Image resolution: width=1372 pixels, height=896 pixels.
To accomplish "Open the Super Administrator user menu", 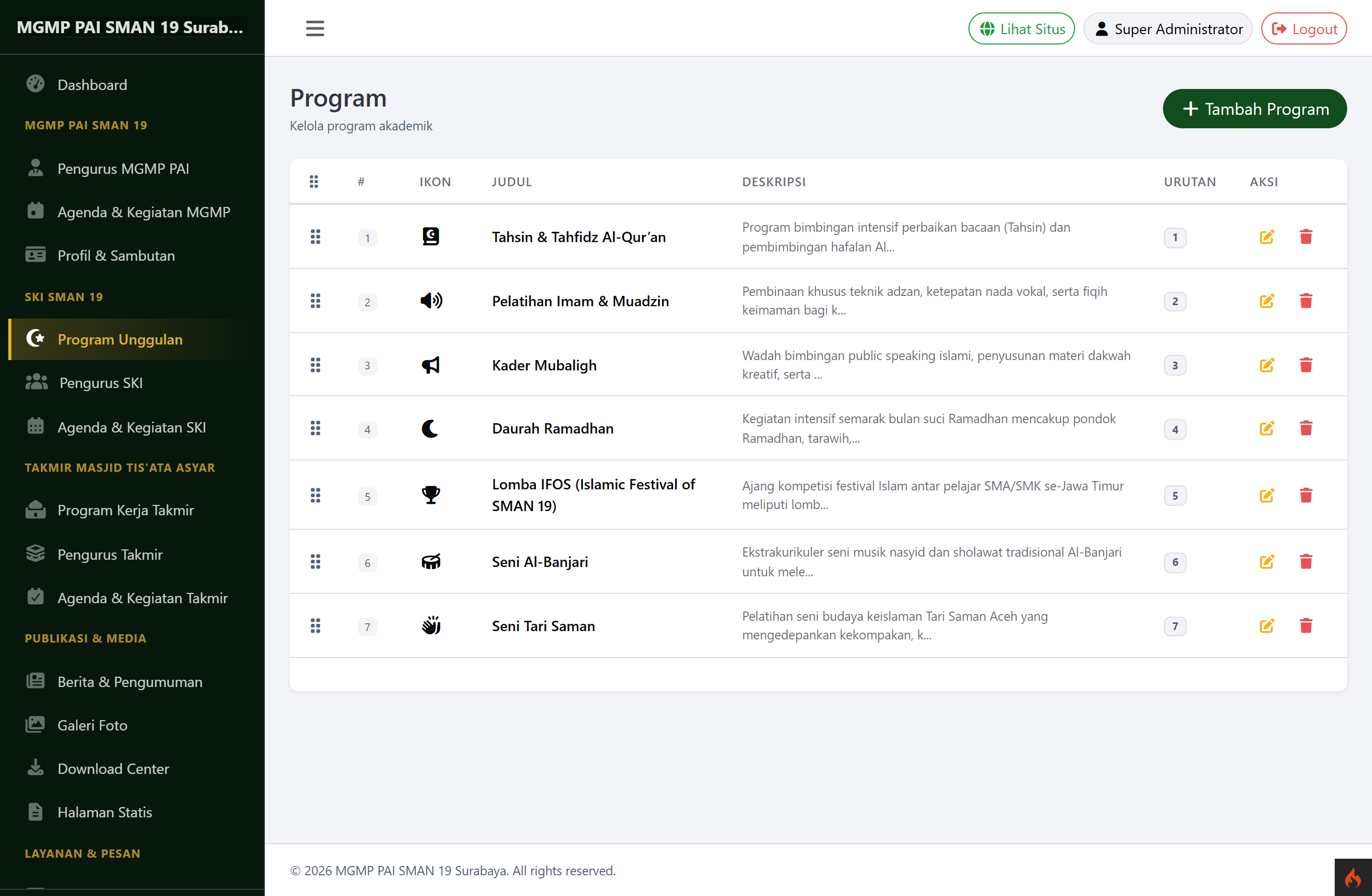I will pyautogui.click(x=1168, y=29).
